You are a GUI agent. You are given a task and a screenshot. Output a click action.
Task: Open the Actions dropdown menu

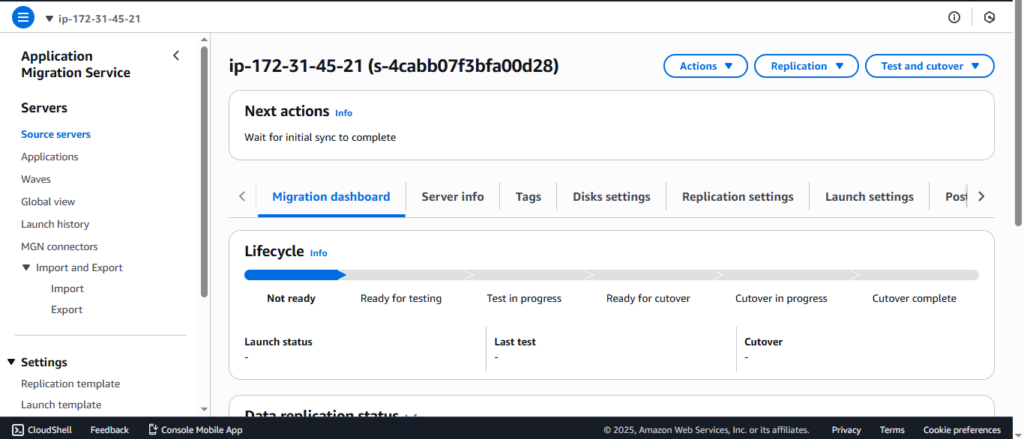(706, 66)
